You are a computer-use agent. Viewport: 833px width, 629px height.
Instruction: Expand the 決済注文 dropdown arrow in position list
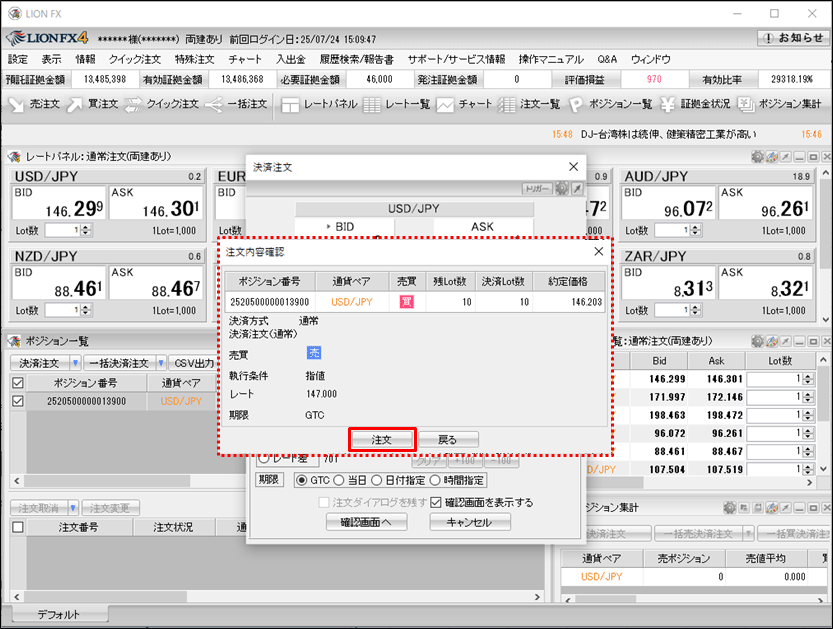(75, 363)
